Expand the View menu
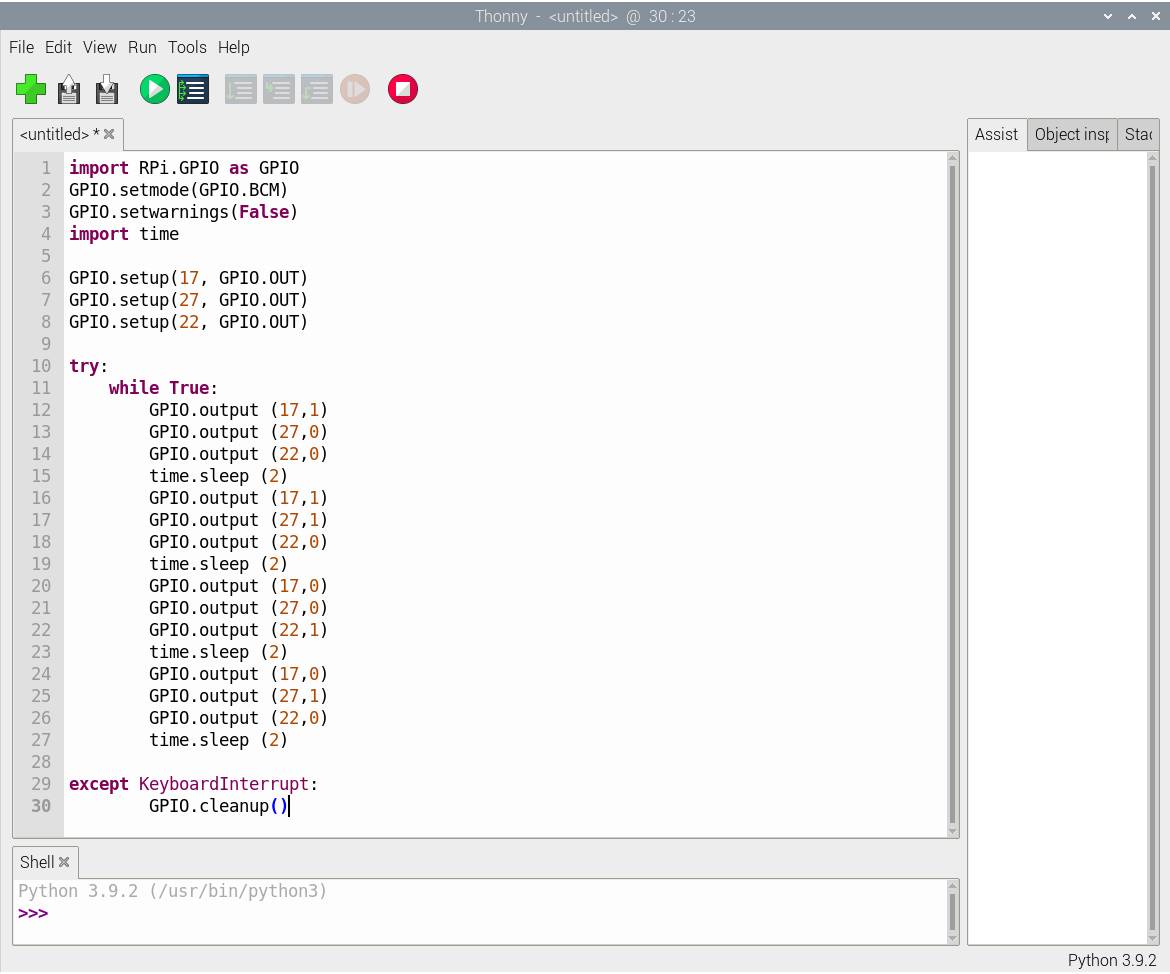 [x=99, y=47]
